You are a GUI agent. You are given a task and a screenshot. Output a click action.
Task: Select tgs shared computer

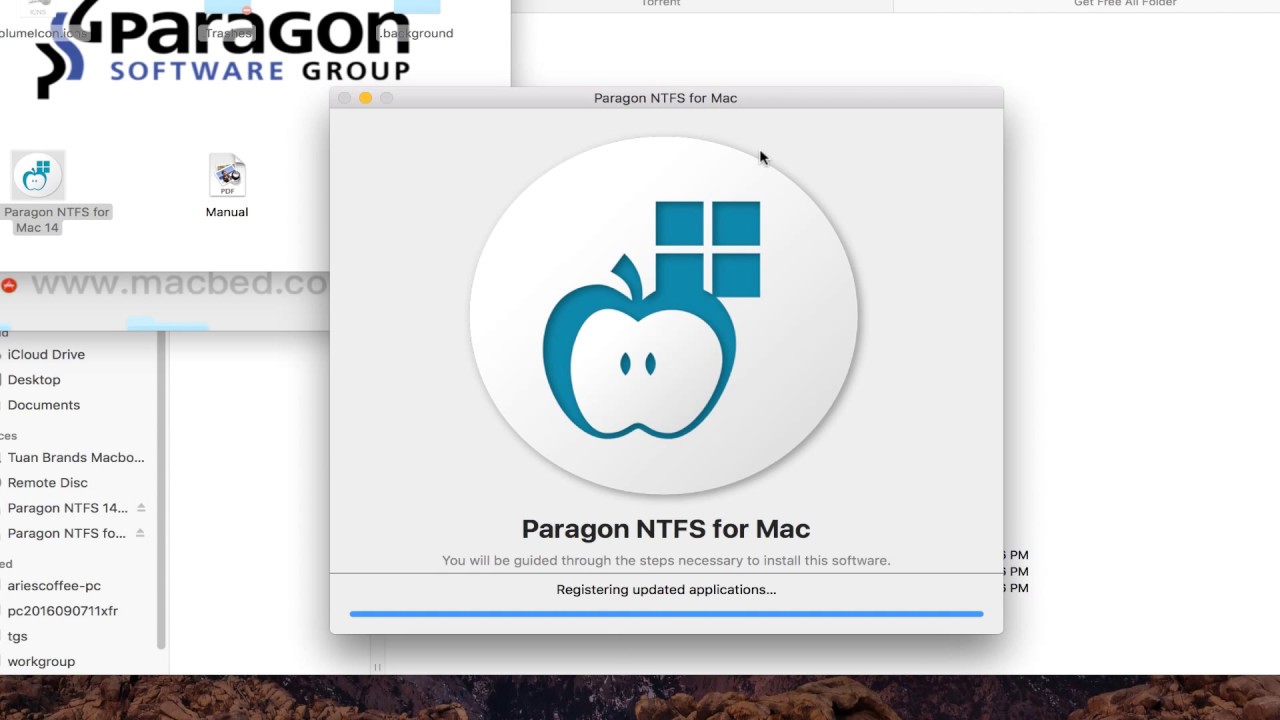coord(18,636)
